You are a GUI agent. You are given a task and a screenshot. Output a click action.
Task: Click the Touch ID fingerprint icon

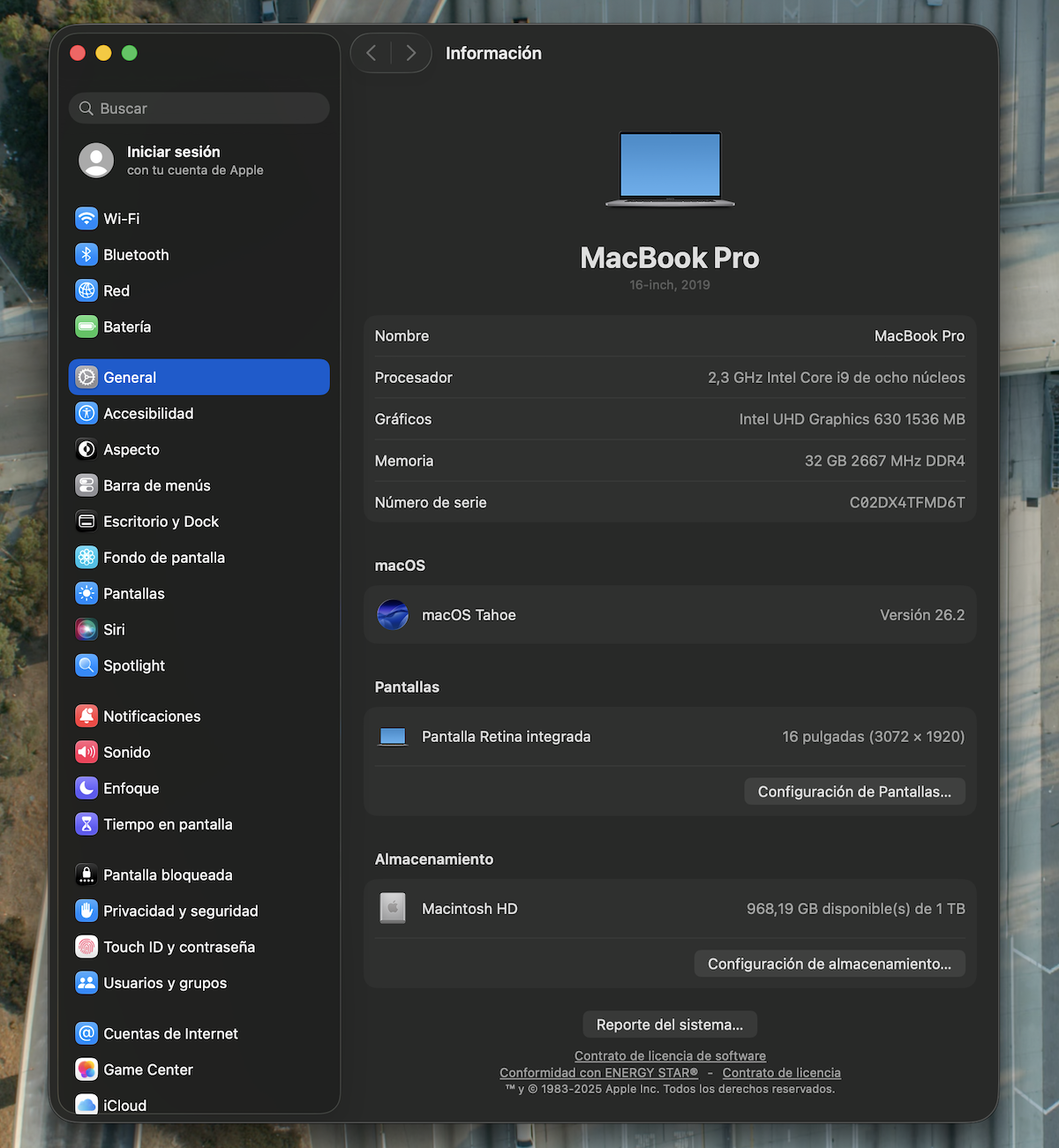click(86, 947)
